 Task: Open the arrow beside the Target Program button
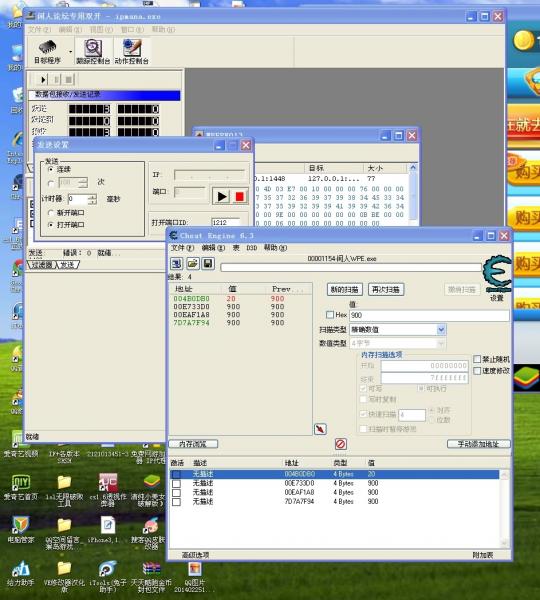[x=70, y=51]
